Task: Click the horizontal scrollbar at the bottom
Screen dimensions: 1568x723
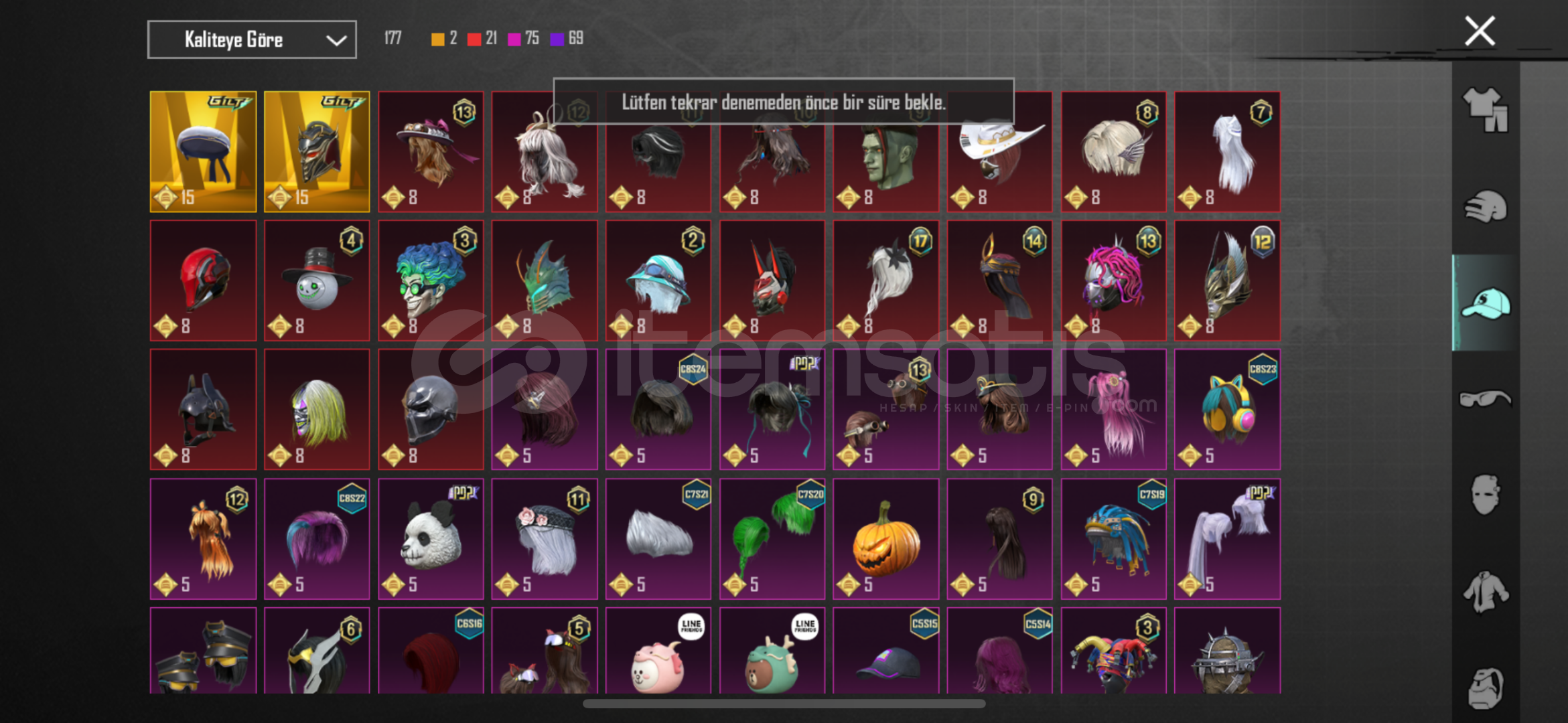Action: [784, 704]
